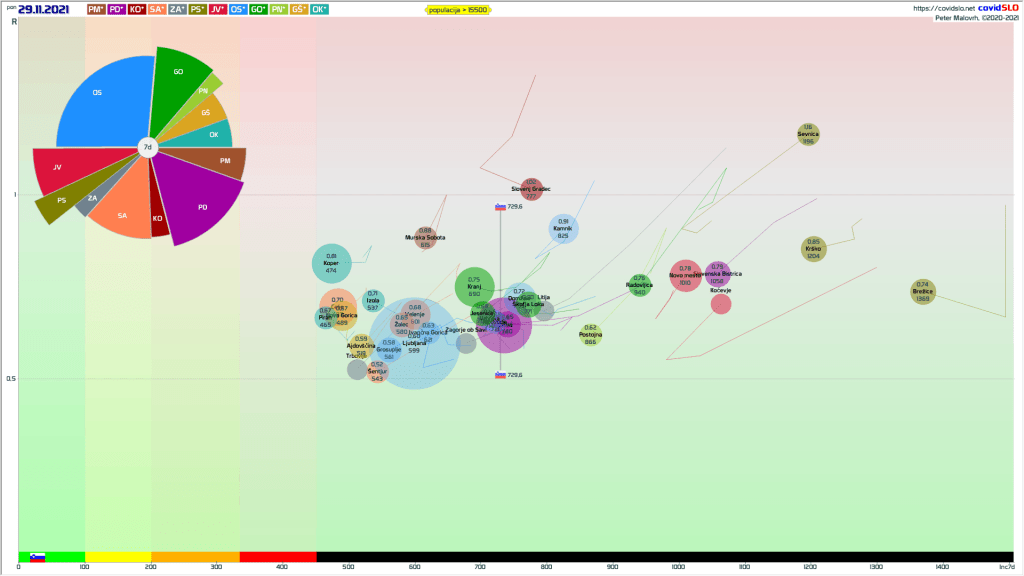Select the OK* teal legend tag

(319, 9)
